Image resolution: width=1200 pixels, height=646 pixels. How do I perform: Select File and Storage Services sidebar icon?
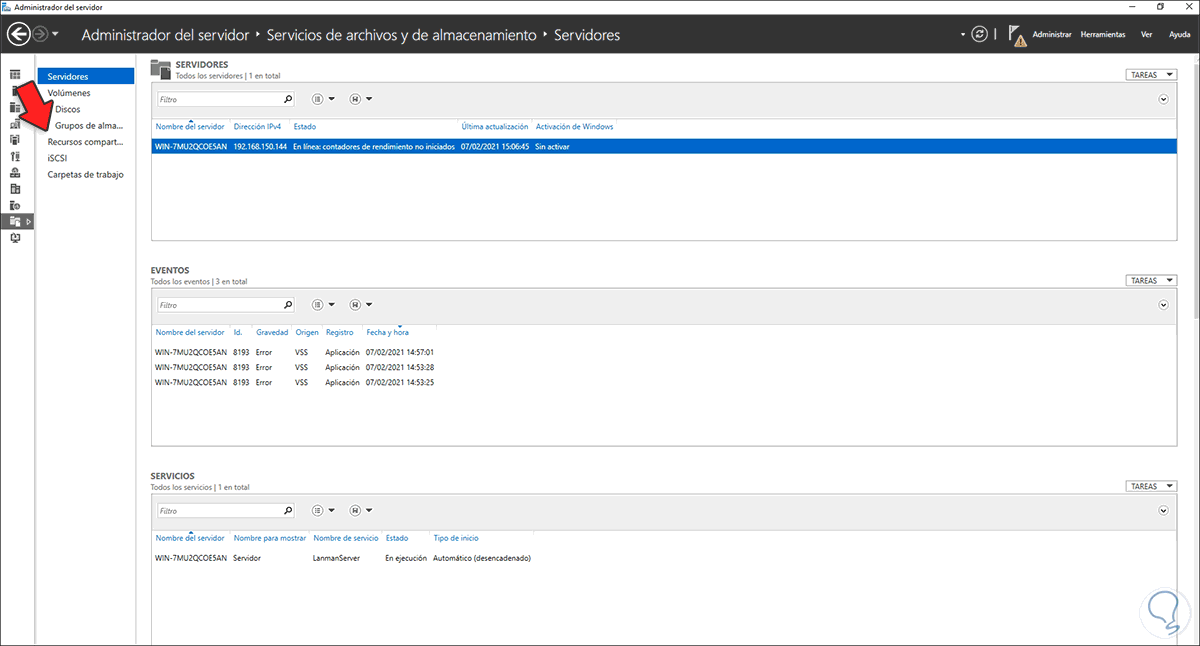pyautogui.click(x=15, y=220)
